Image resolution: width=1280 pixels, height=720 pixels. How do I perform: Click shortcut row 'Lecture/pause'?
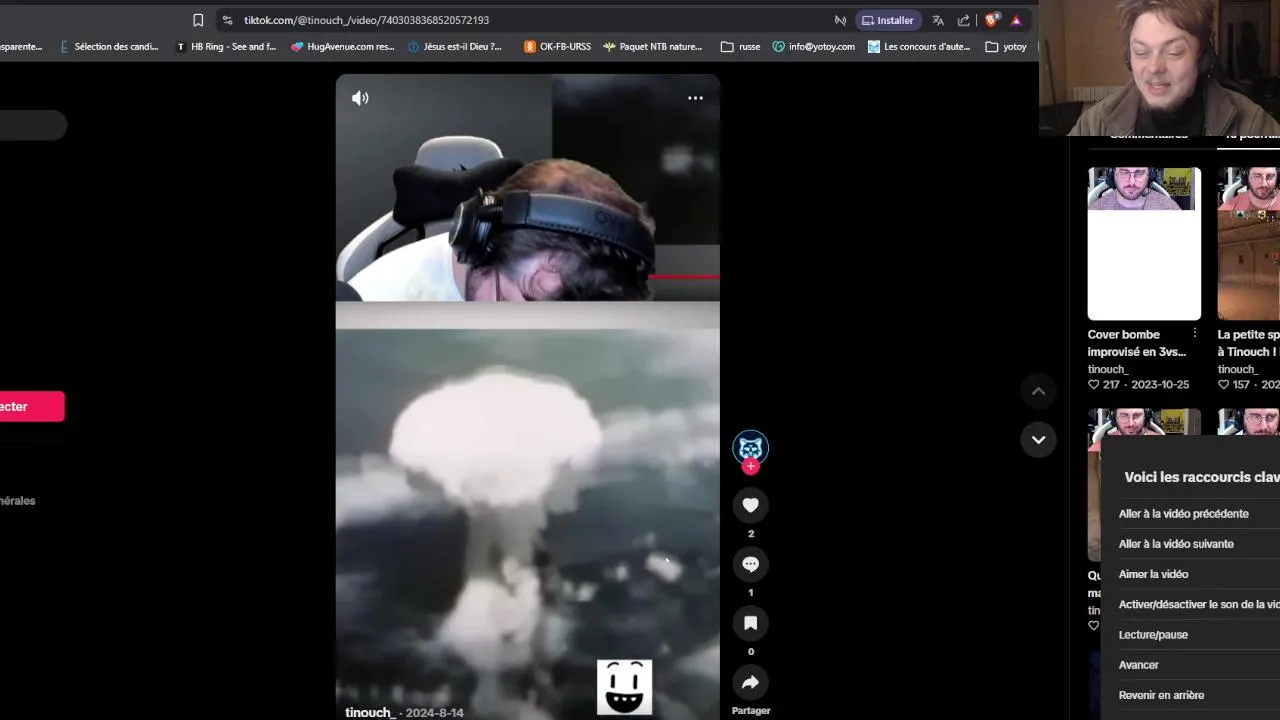point(1199,635)
